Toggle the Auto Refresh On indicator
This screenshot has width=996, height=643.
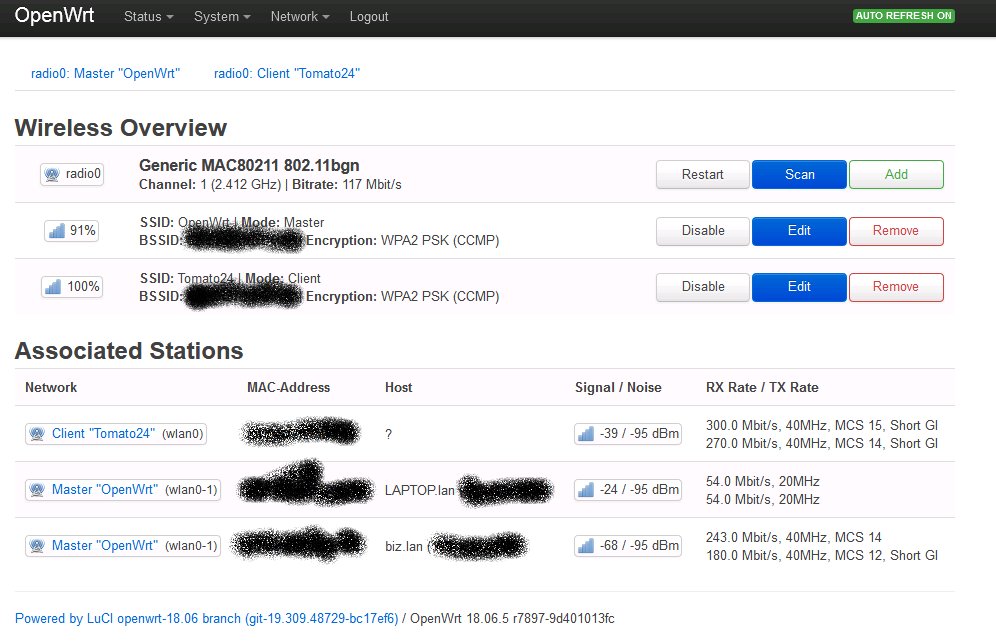pyautogui.click(x=903, y=16)
